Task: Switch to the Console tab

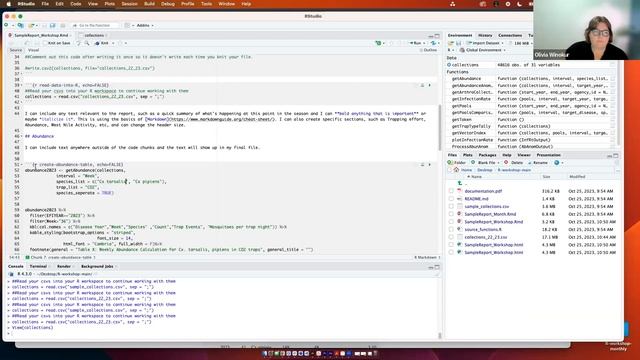Action: [x=16, y=266]
